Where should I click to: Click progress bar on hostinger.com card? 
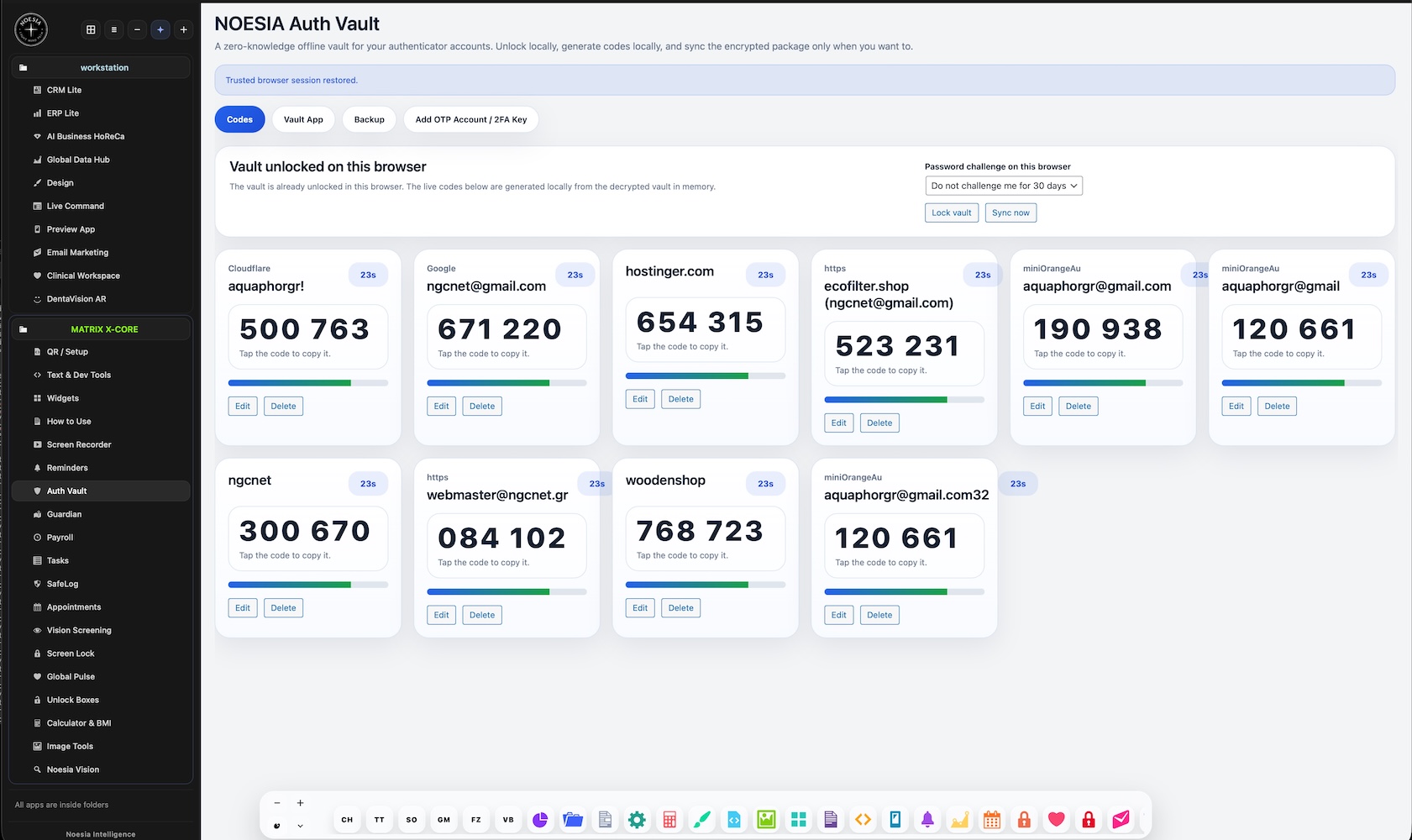click(706, 375)
